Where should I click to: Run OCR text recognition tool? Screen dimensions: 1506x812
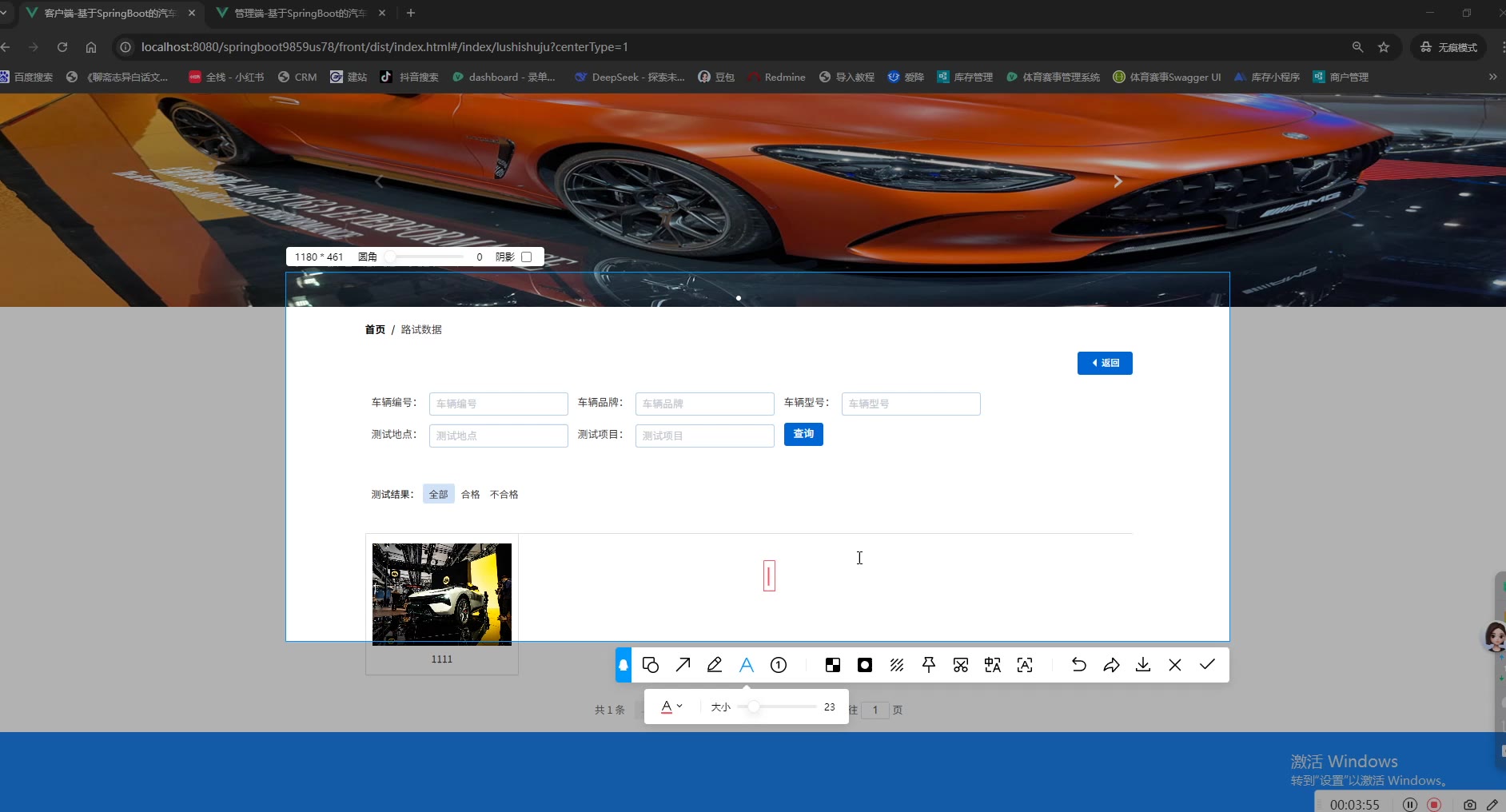point(1025,665)
